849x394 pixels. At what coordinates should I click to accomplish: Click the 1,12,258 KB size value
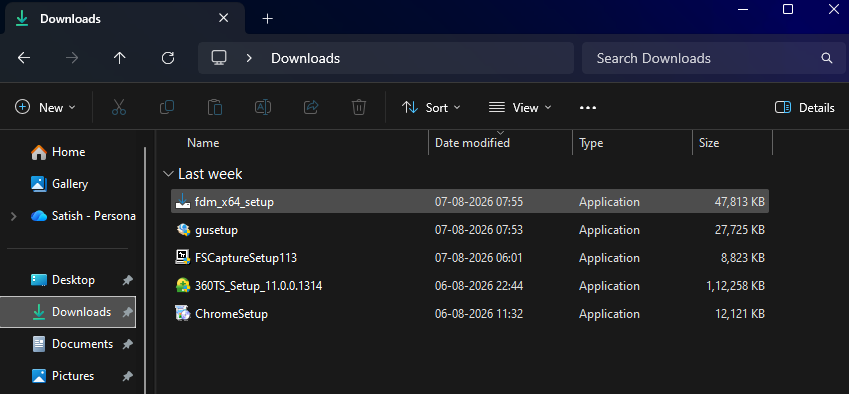(x=735, y=286)
